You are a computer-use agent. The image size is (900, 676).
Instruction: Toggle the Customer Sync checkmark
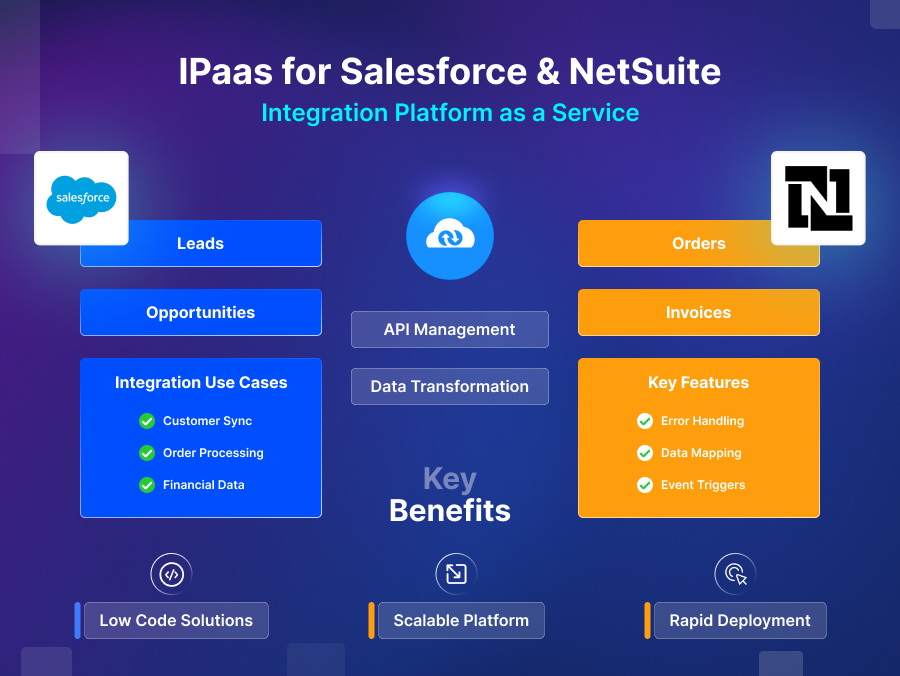(146, 421)
